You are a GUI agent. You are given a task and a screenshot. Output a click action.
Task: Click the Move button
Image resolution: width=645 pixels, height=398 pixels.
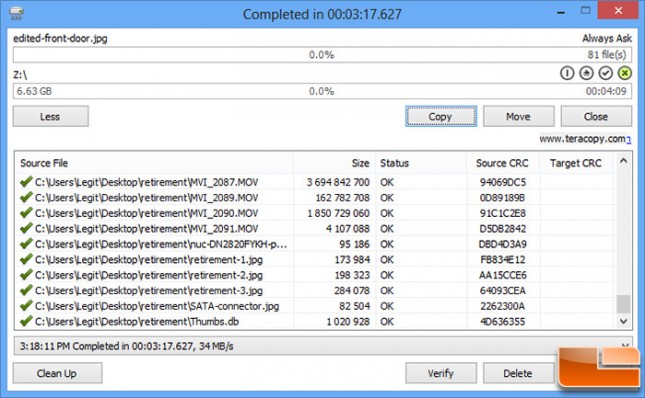(518, 116)
